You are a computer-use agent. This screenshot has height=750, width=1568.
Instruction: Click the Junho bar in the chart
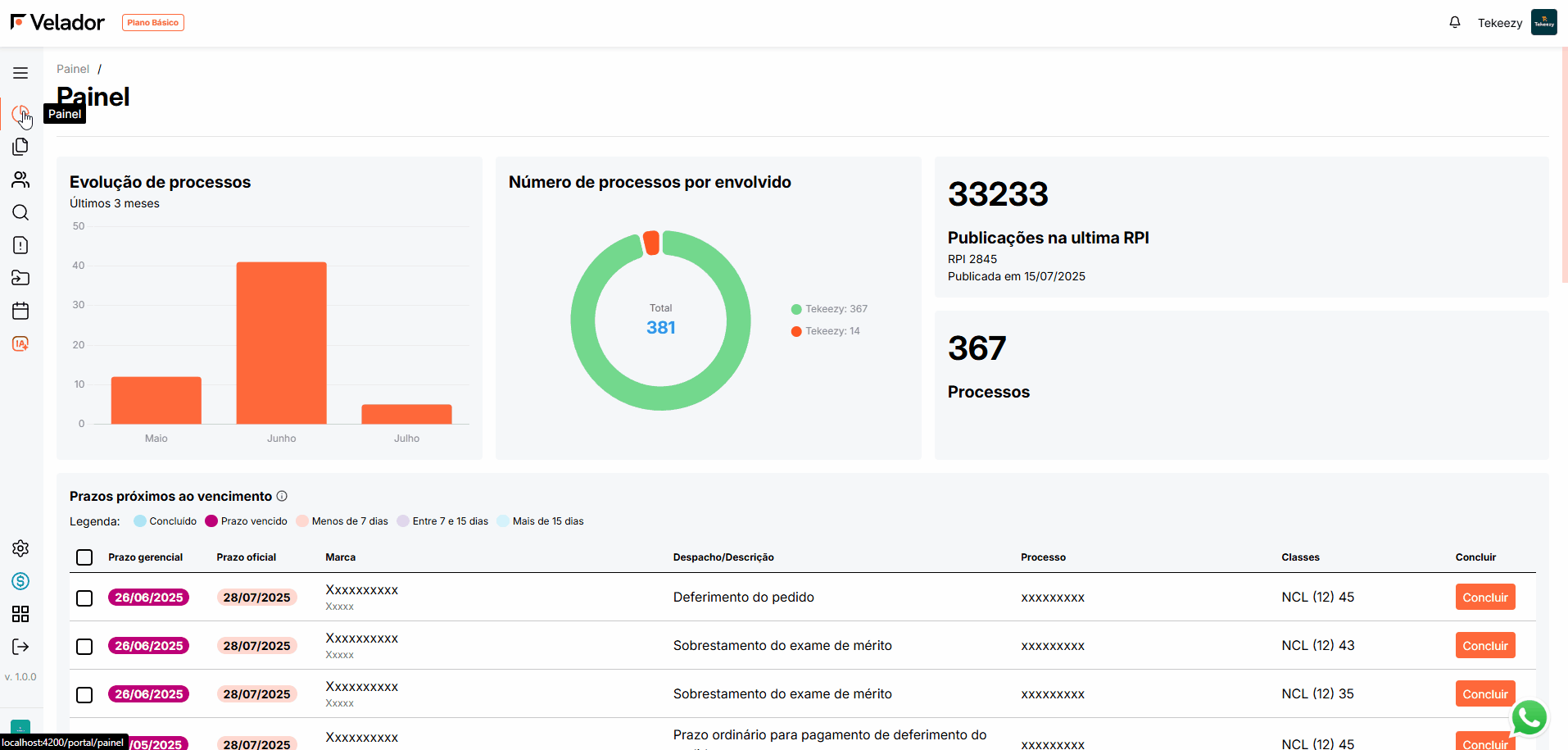[x=281, y=343]
